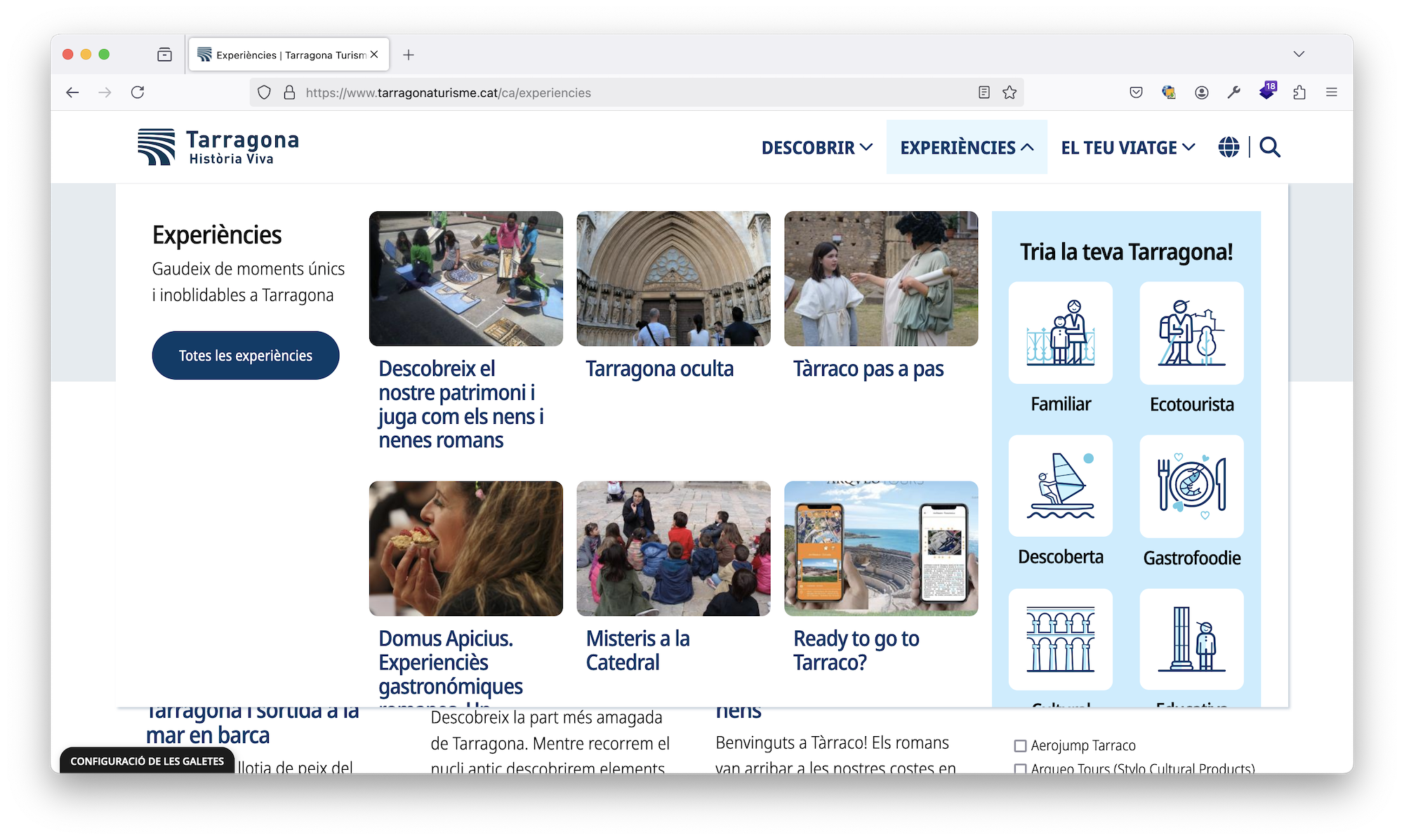Click the Totes les experiències button
1404x840 pixels.
[x=246, y=356]
